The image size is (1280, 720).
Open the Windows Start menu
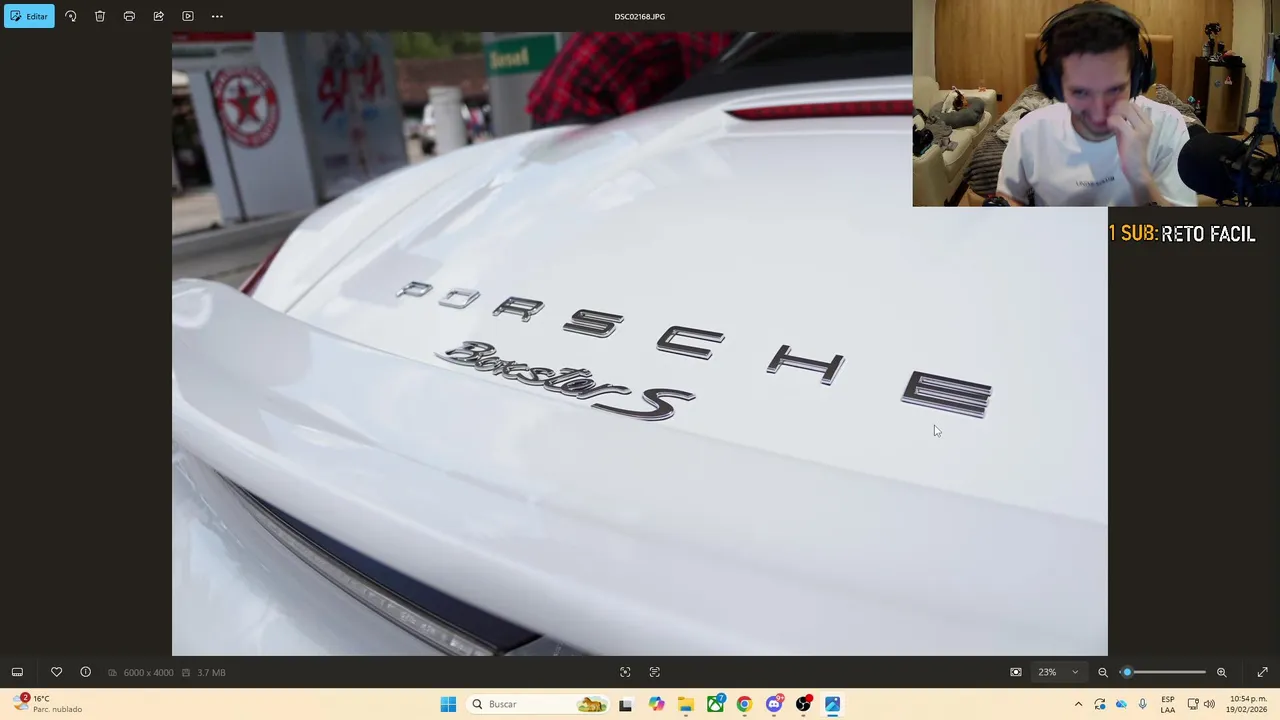click(448, 704)
